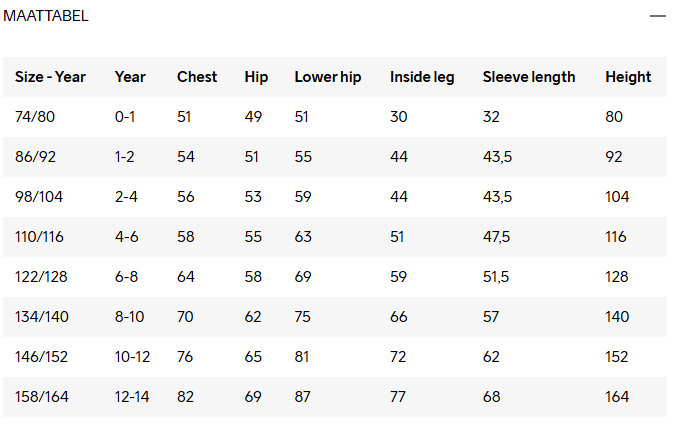
Task: Click the MAATTABEL section heading
Action: click(45, 16)
